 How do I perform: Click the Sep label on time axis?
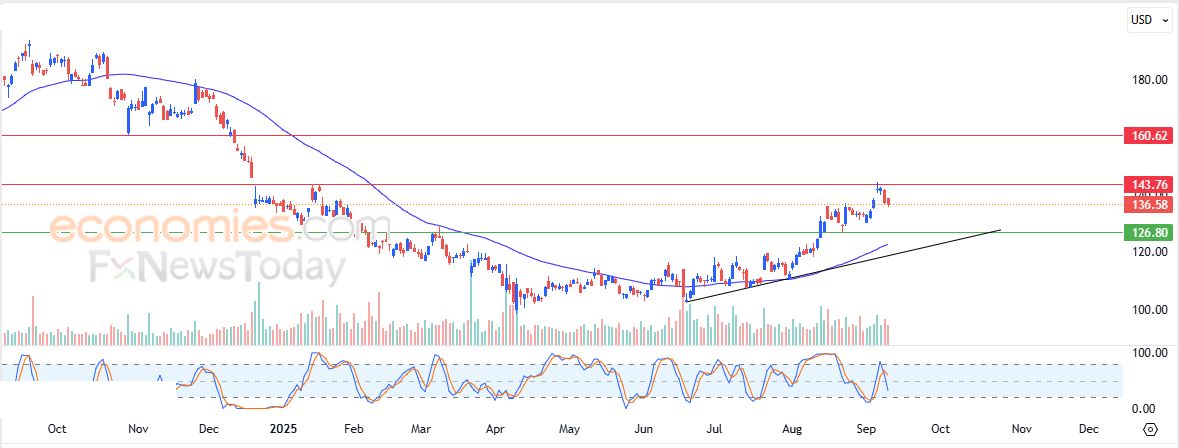pos(867,428)
